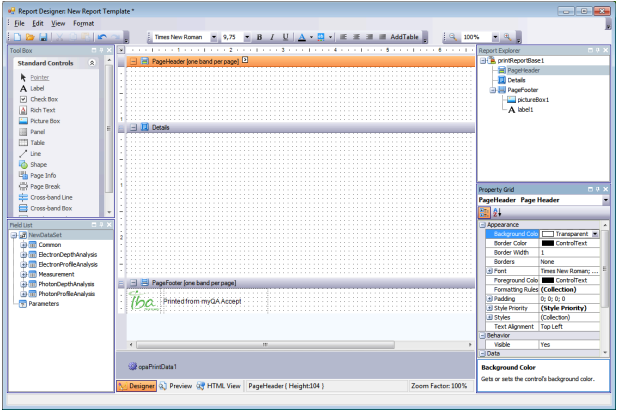Pick the Picture Box control
The height and width of the screenshot is (413, 618).
44,121
